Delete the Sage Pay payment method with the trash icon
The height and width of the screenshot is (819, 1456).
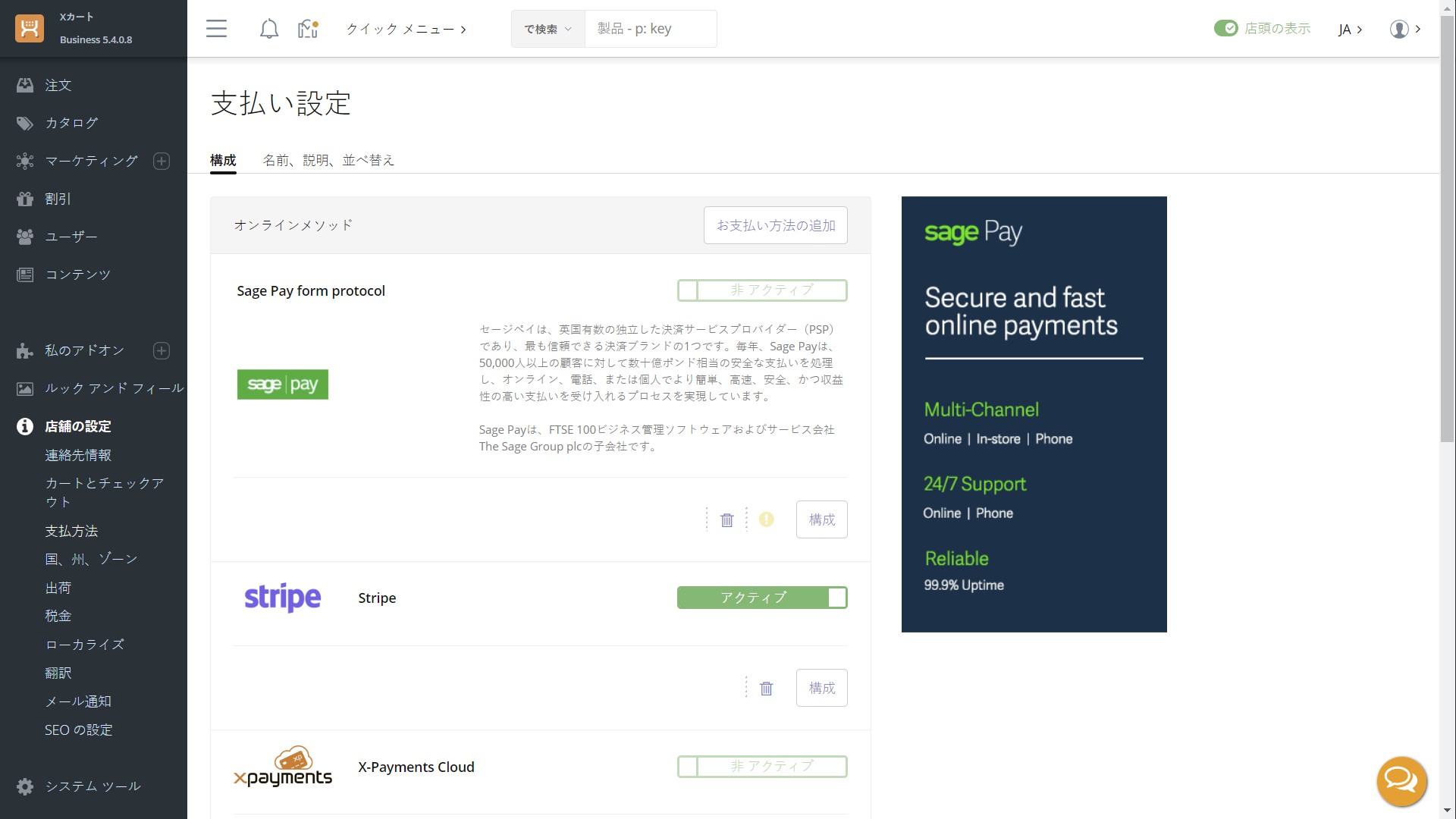coord(726,520)
